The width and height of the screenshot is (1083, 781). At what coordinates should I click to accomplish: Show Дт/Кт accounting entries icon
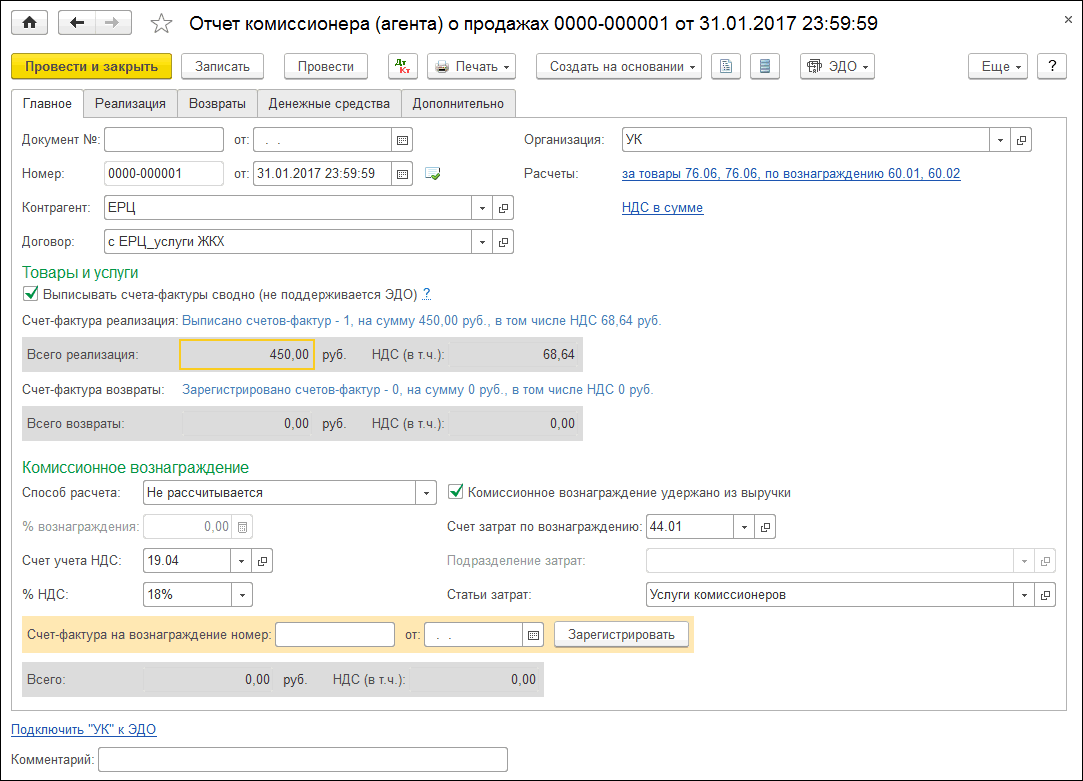pyautogui.click(x=403, y=67)
